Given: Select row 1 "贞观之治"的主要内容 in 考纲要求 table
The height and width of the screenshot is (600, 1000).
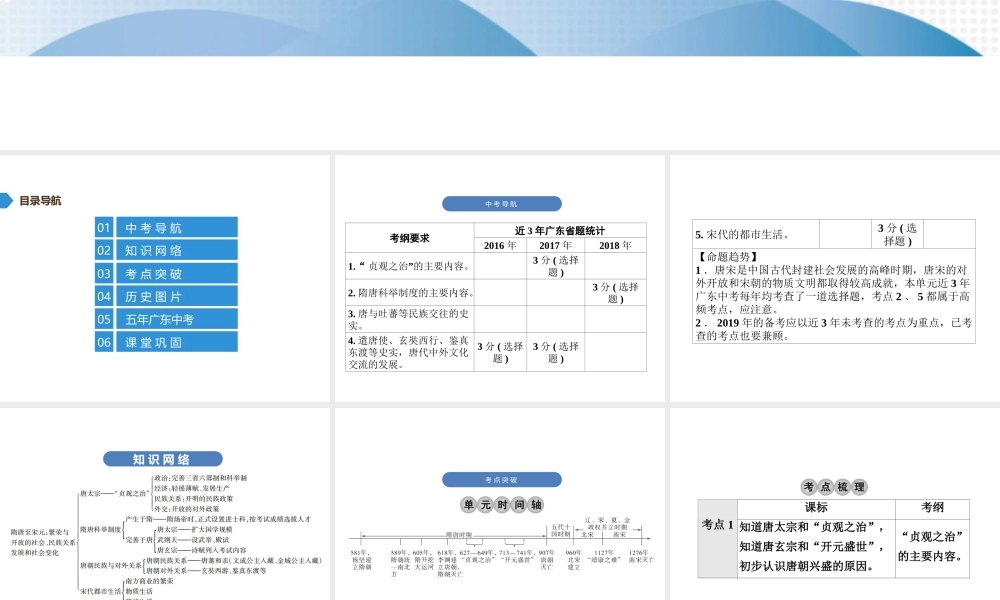Looking at the screenshot, I should click(x=409, y=266).
